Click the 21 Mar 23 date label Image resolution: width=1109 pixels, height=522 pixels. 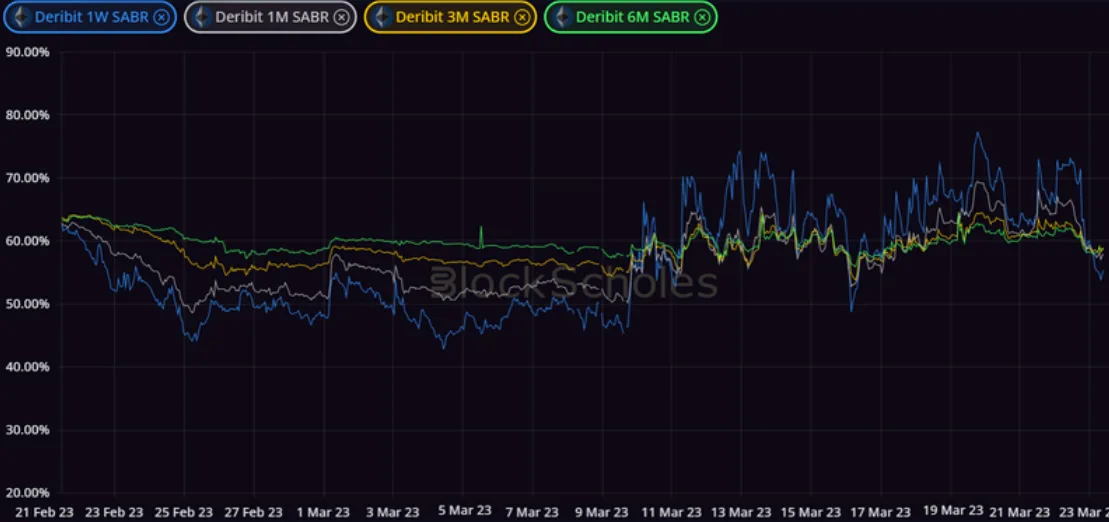1021,511
